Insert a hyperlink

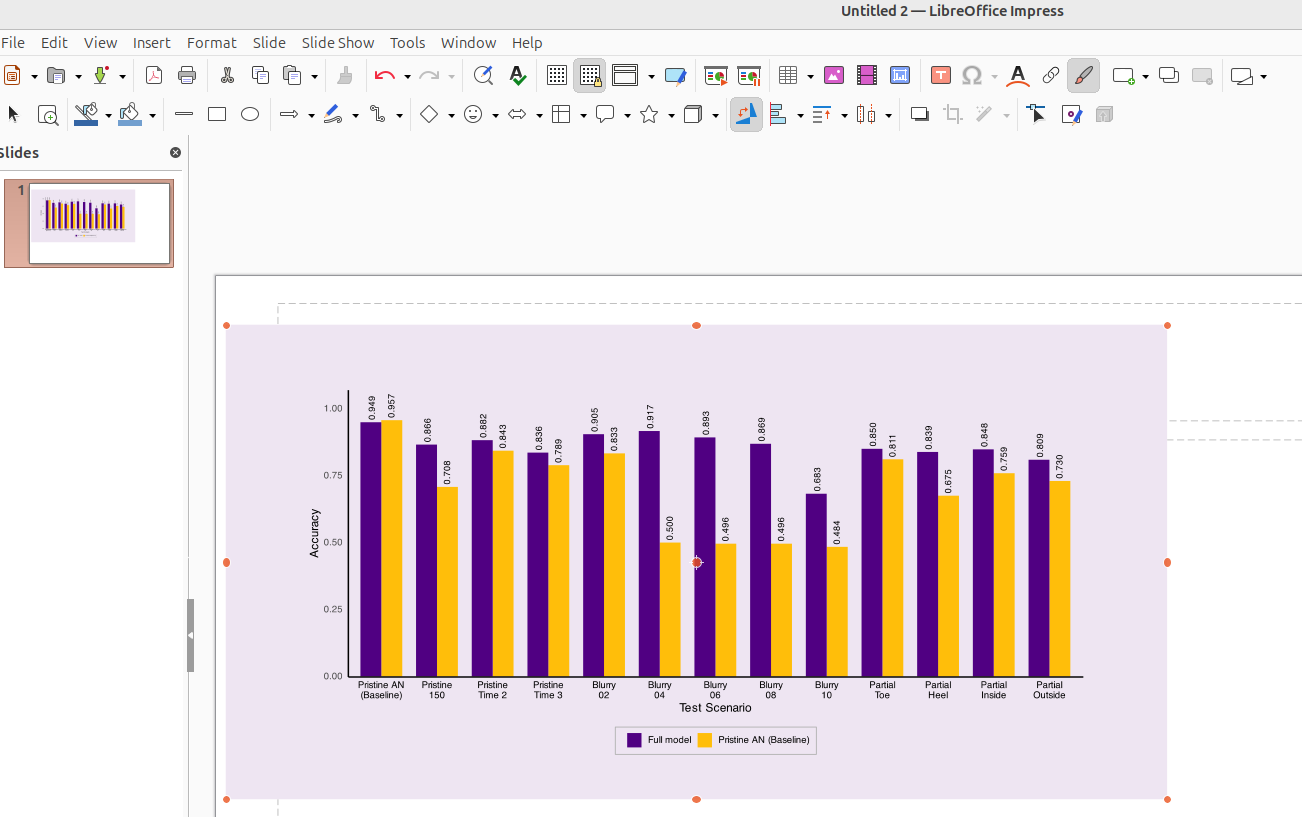1051,75
